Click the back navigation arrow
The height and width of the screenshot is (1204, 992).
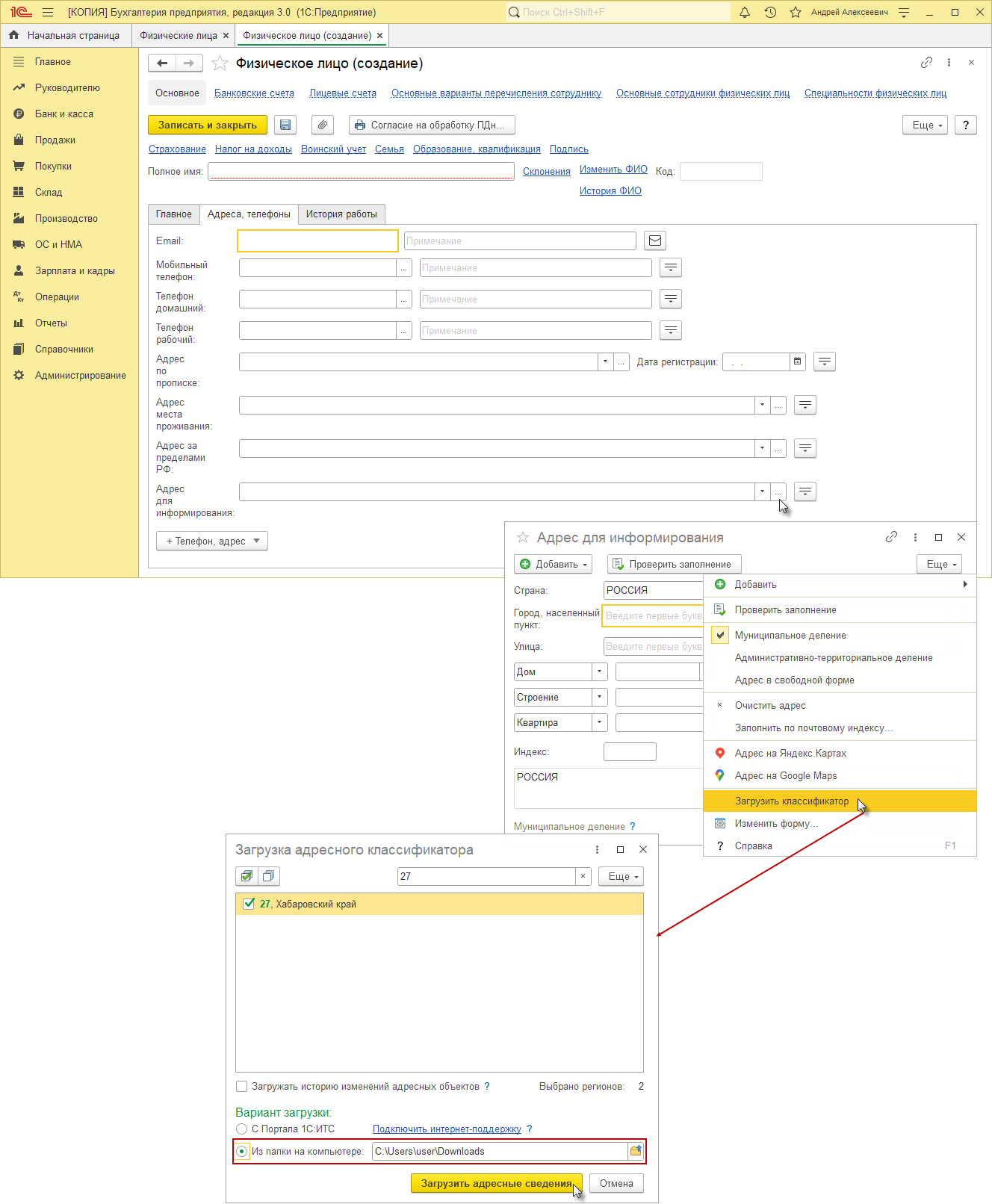[162, 63]
